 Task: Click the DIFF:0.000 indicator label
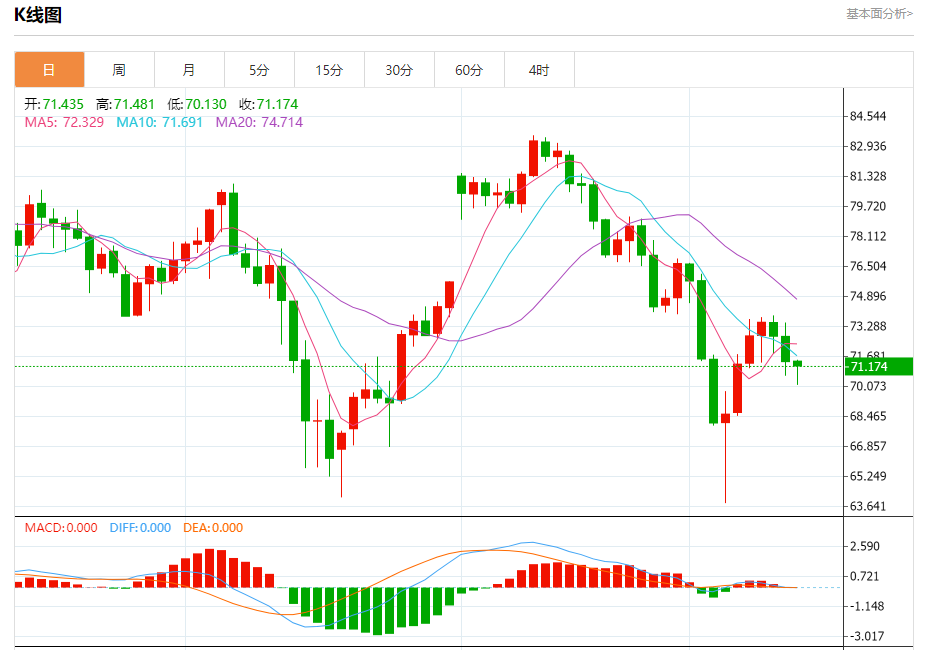(x=140, y=528)
